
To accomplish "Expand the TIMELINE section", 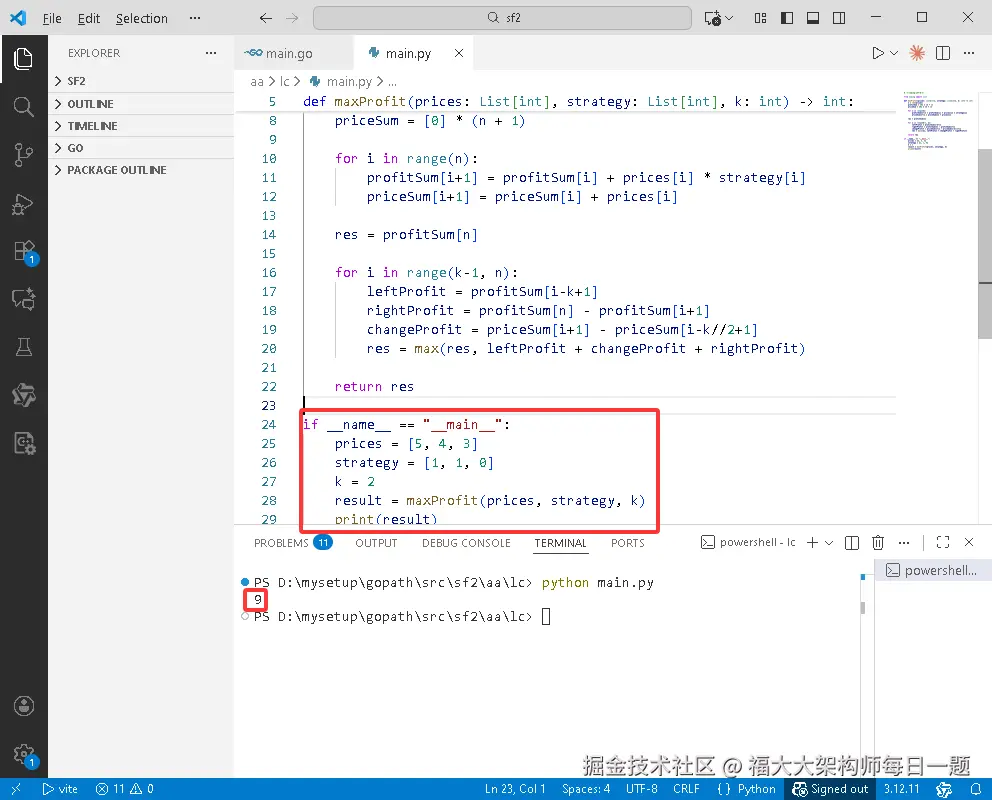I will [x=141, y=126].
